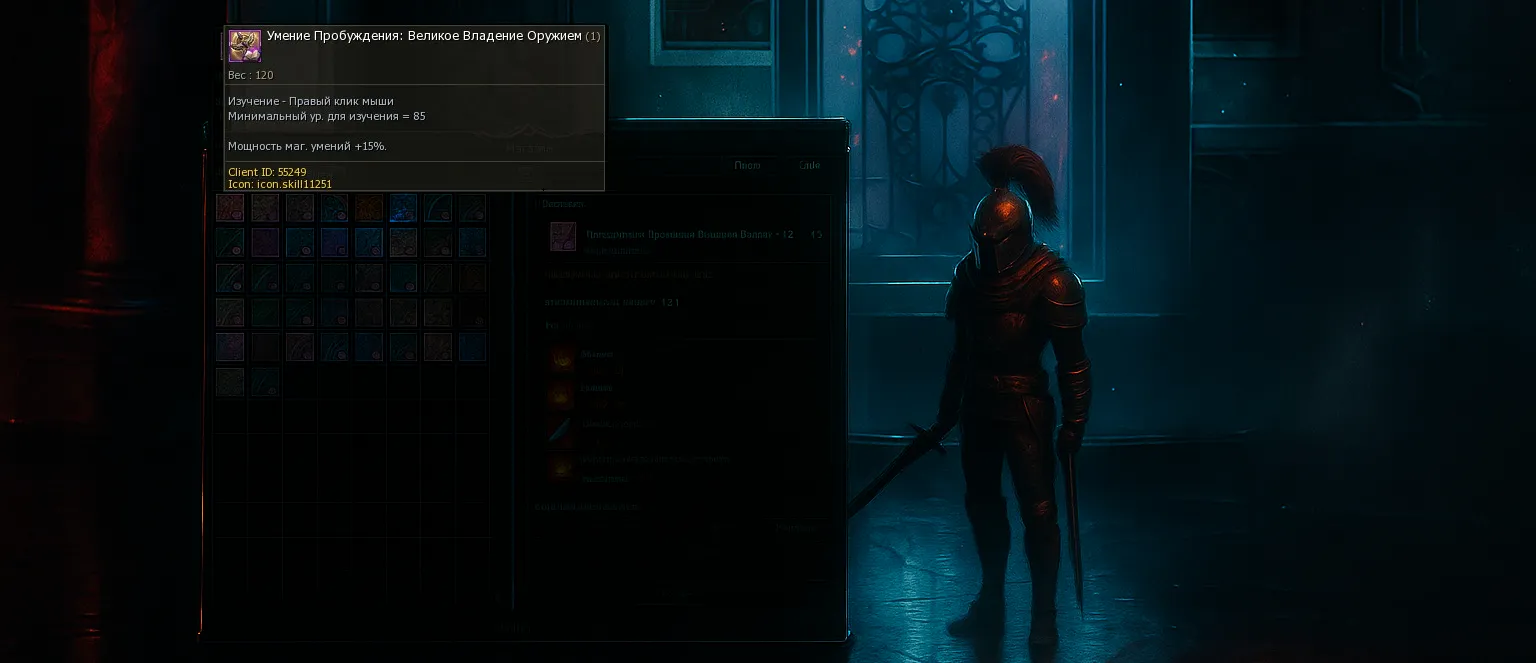Click the first empty slot in the last inventory row
The image size is (1536, 663).
pos(299,381)
